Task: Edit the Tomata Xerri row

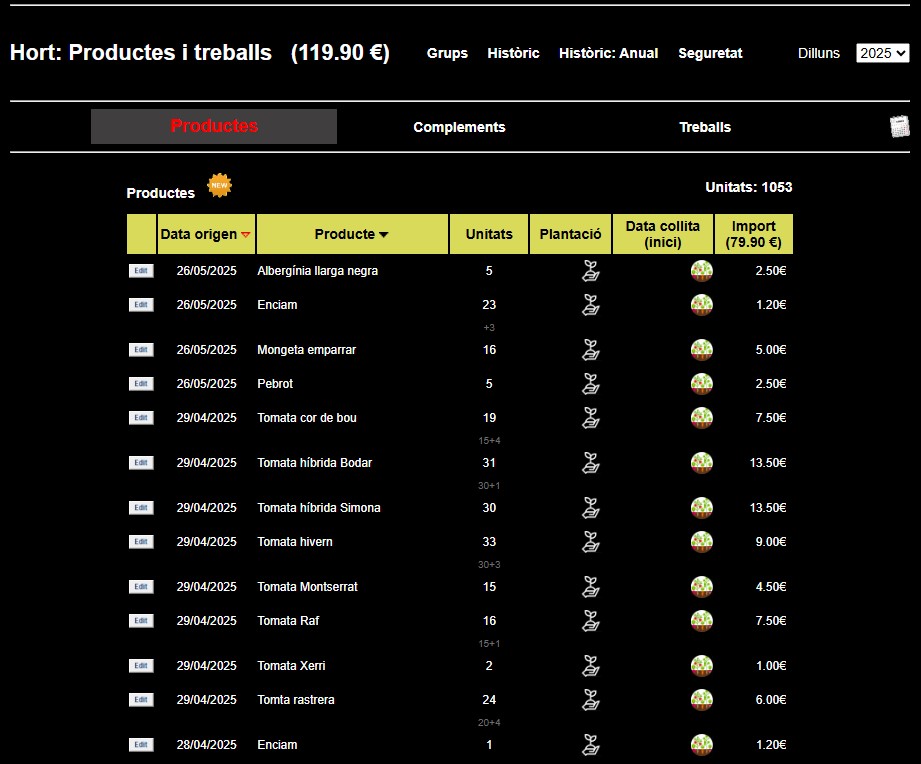Action: click(141, 666)
